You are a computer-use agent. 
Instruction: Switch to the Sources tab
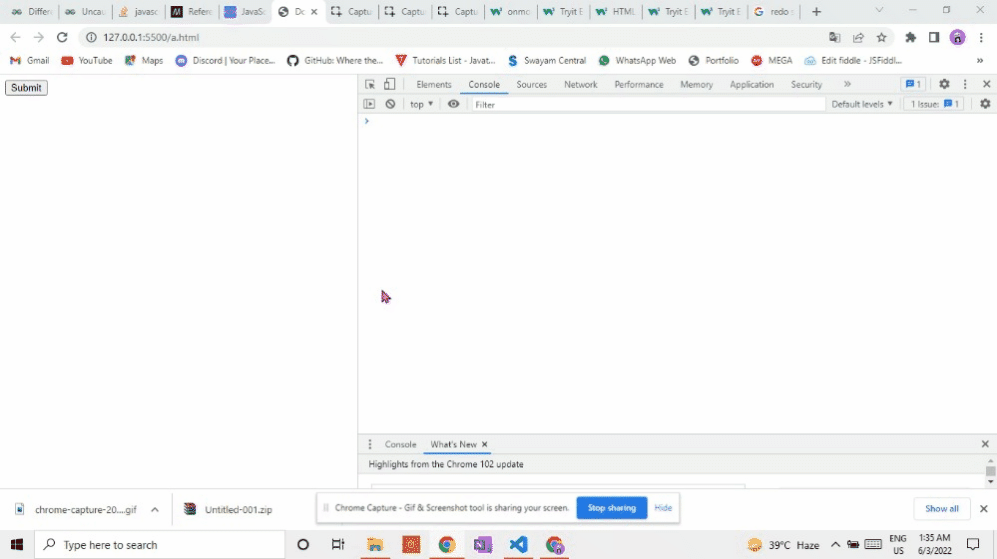(x=532, y=85)
